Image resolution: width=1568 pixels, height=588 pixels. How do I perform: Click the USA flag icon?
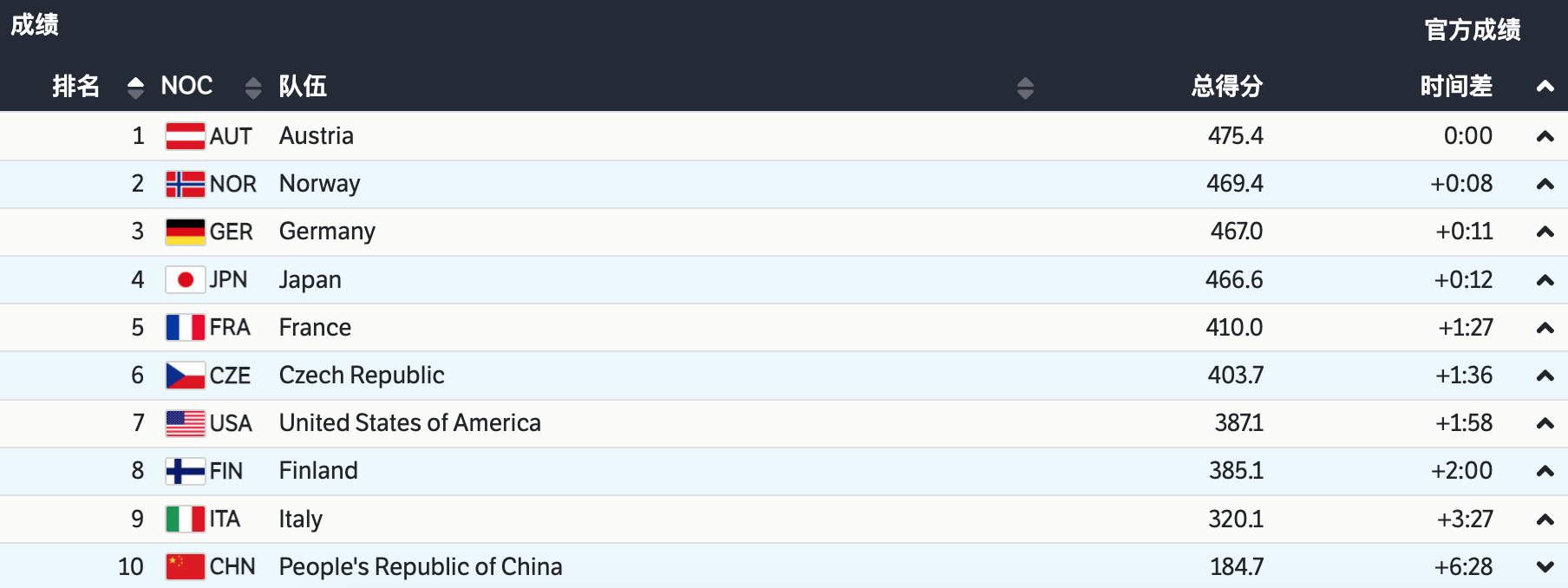185,423
